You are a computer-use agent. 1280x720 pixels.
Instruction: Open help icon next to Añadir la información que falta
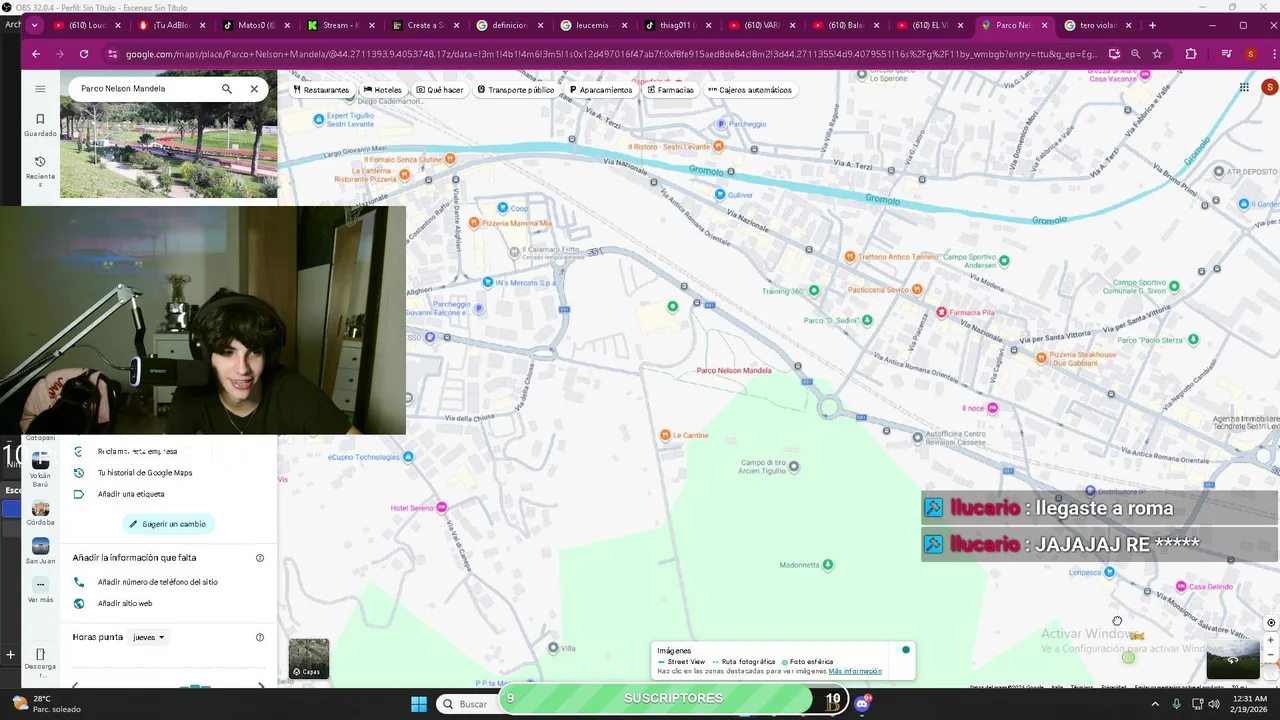click(x=260, y=558)
